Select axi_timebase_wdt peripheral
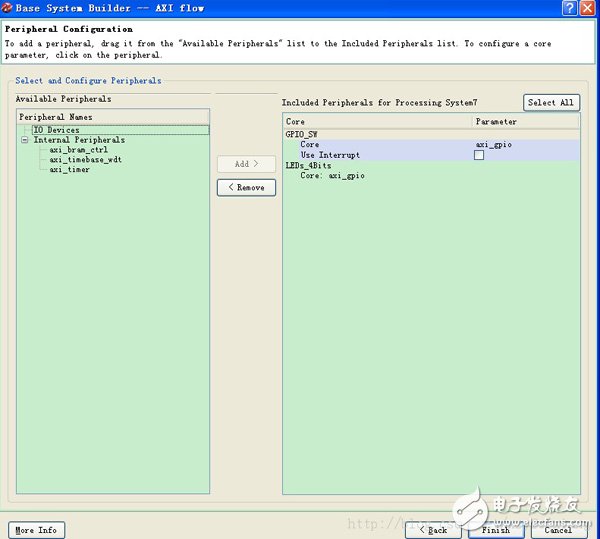Viewport: 600px width, 539px height. tap(85, 160)
